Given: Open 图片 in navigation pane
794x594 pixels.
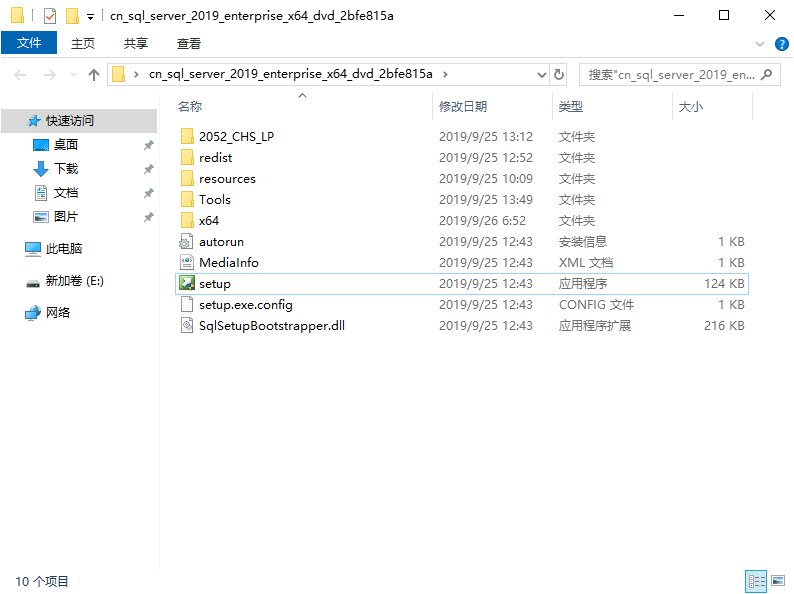Looking at the screenshot, I should 66,217.
